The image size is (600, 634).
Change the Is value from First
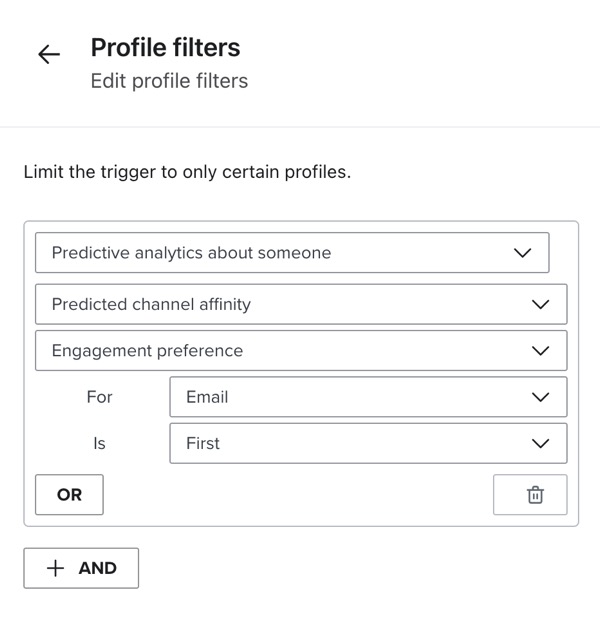(x=367, y=443)
